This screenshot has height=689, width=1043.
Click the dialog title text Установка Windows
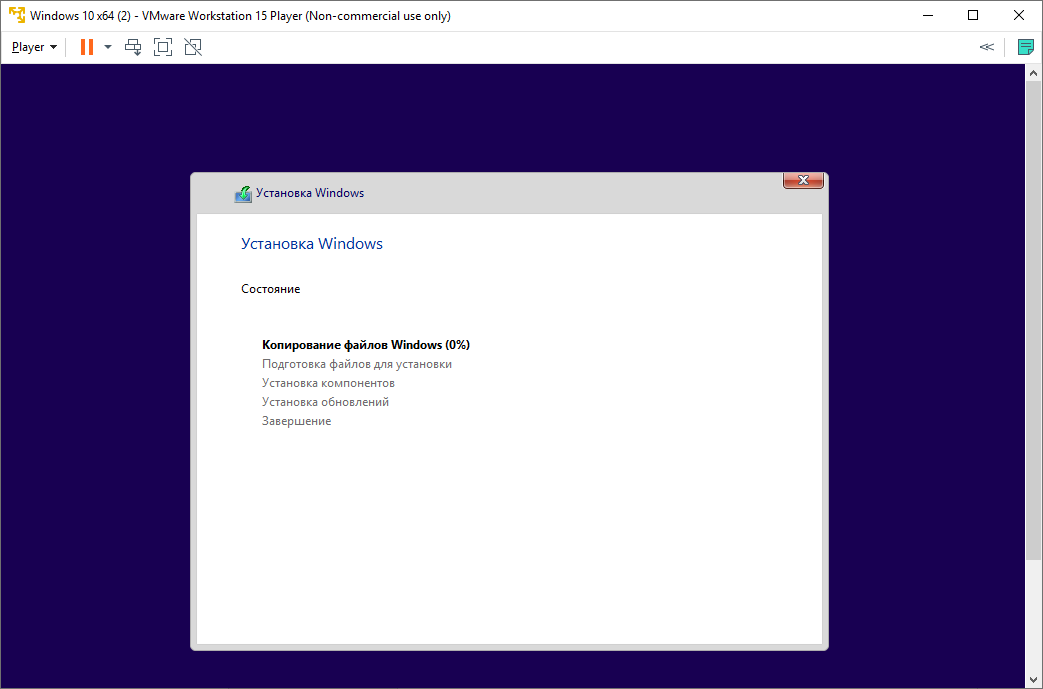pyautogui.click(x=310, y=193)
